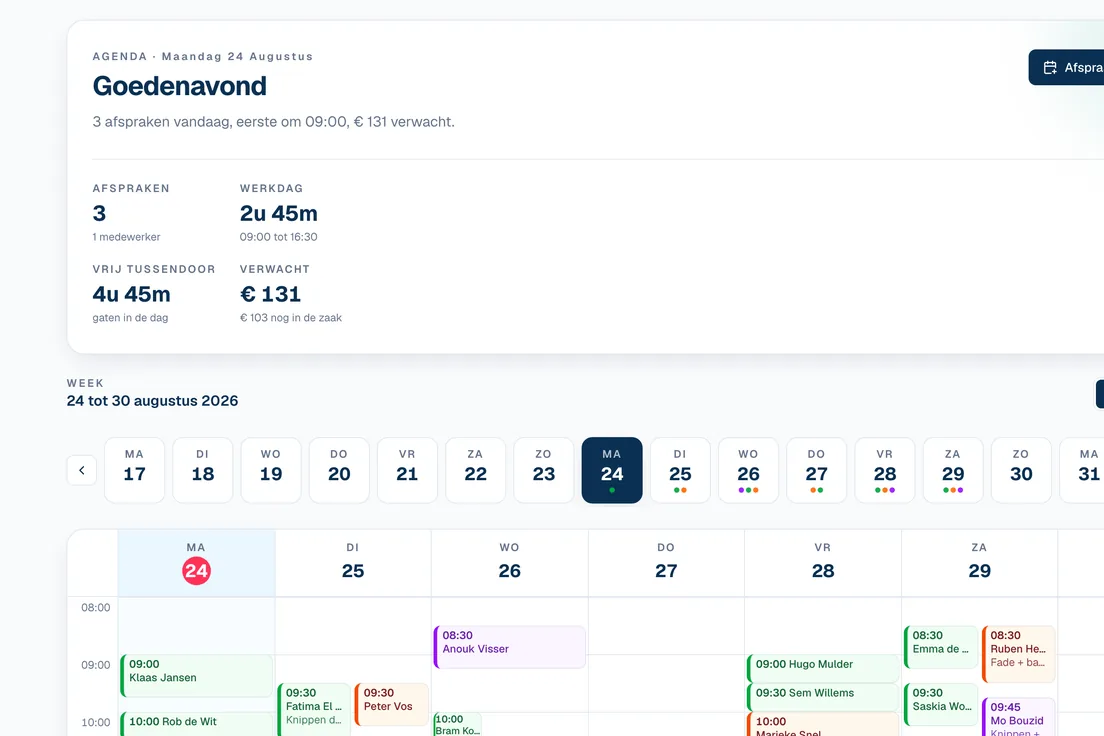
Task: Jump to ZO 23 in the date strip
Action: tap(544, 470)
